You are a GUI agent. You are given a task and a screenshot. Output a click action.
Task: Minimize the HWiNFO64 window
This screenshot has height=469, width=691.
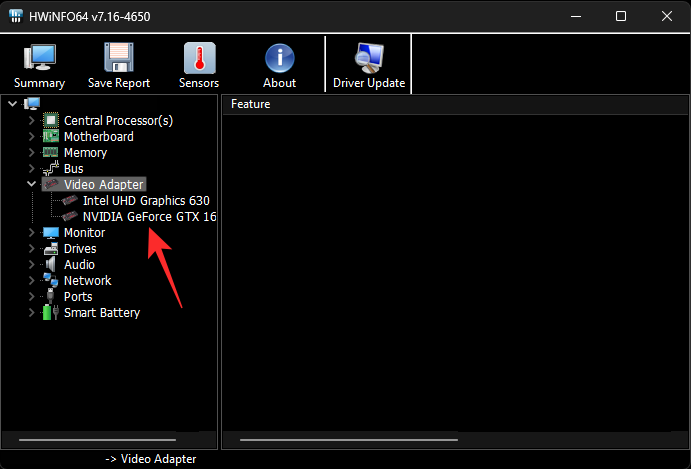(576, 16)
